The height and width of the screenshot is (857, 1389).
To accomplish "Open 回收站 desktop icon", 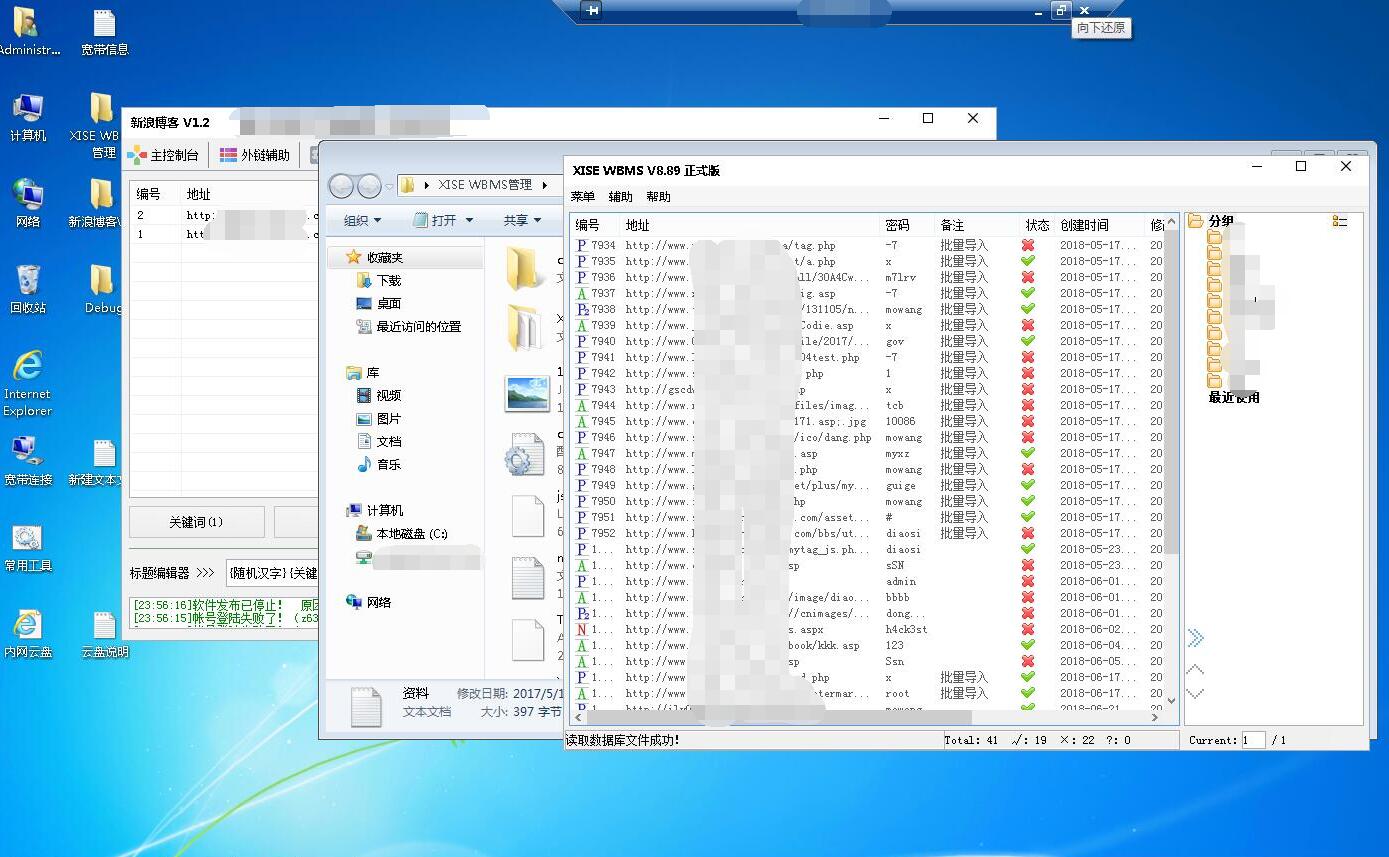I will click(28, 290).
